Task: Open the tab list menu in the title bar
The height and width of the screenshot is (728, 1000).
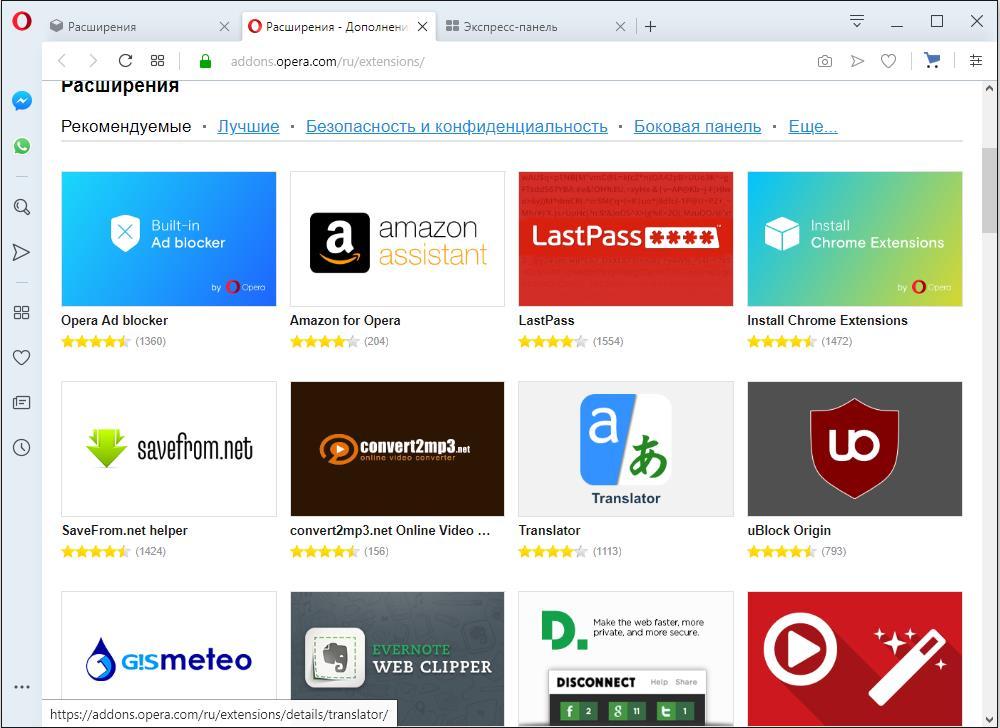Action: pos(857,21)
